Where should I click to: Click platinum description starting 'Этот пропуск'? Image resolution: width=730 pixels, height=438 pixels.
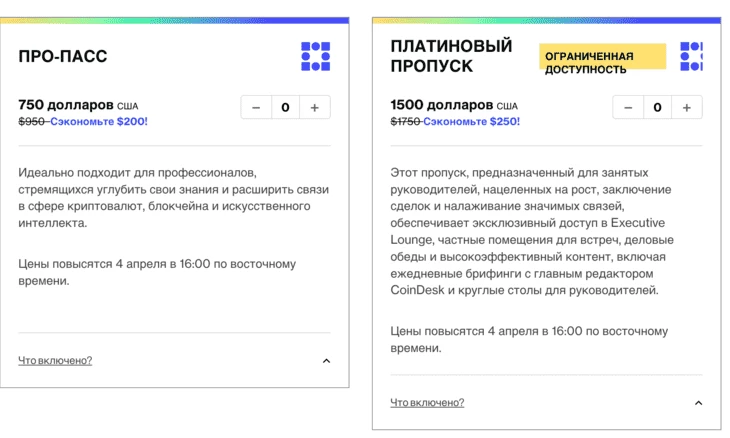(x=532, y=231)
